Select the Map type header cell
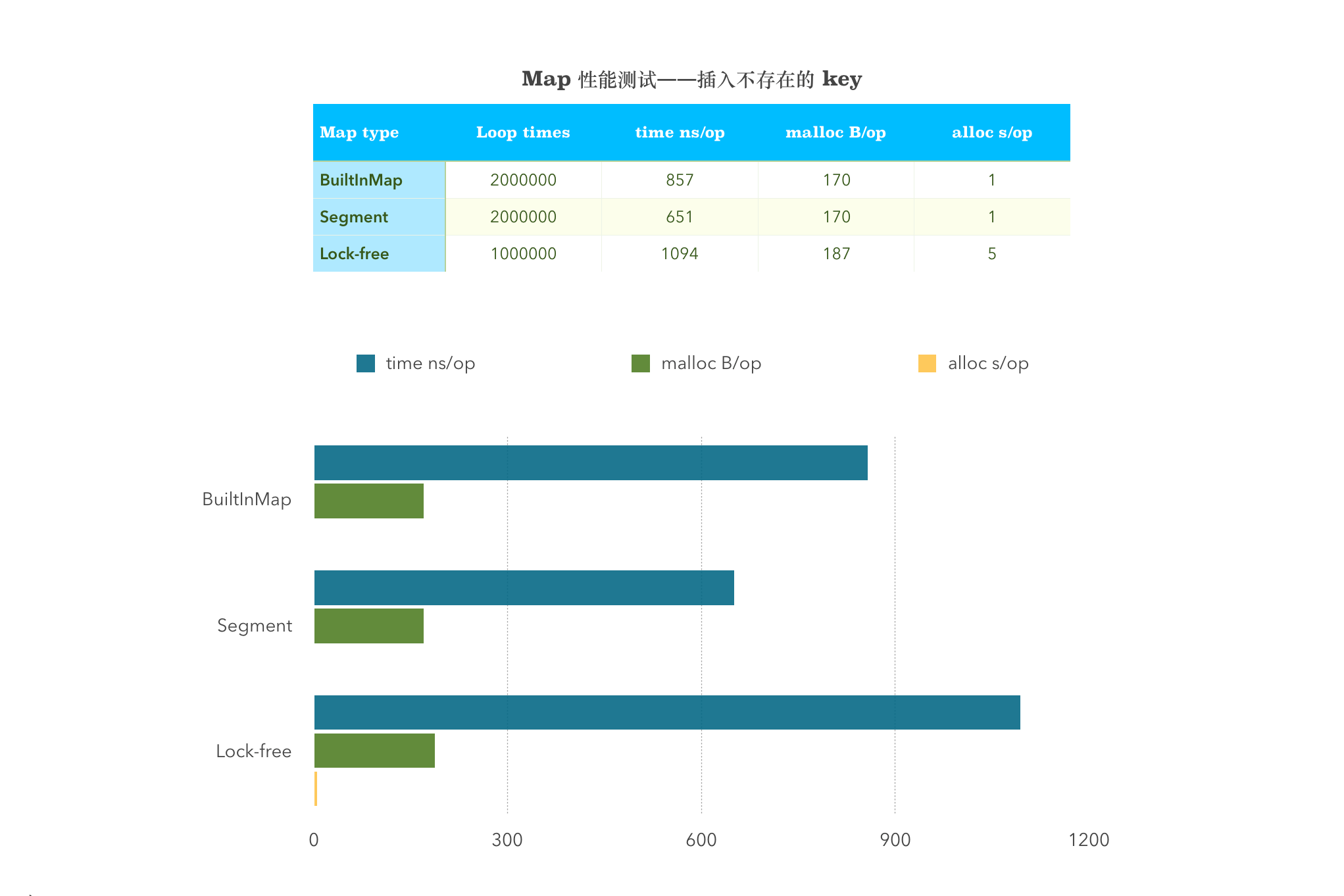The image size is (1344, 896). point(359,132)
